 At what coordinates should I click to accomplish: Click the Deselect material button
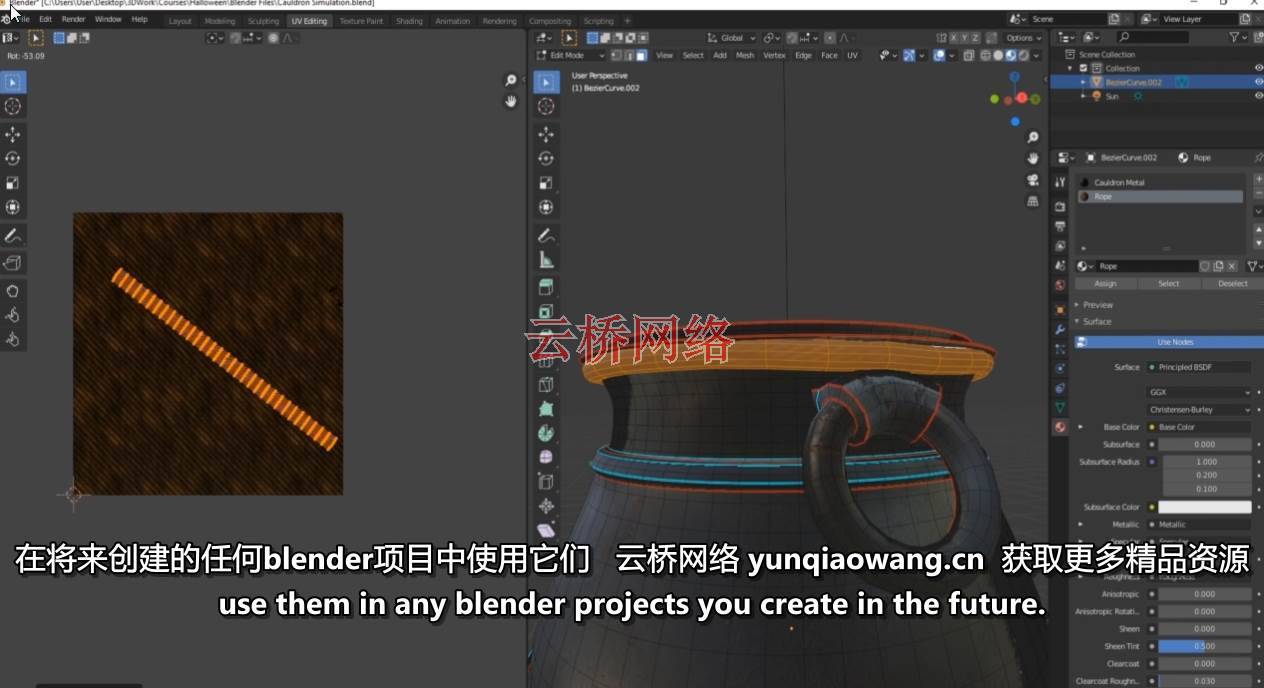[x=1232, y=283]
